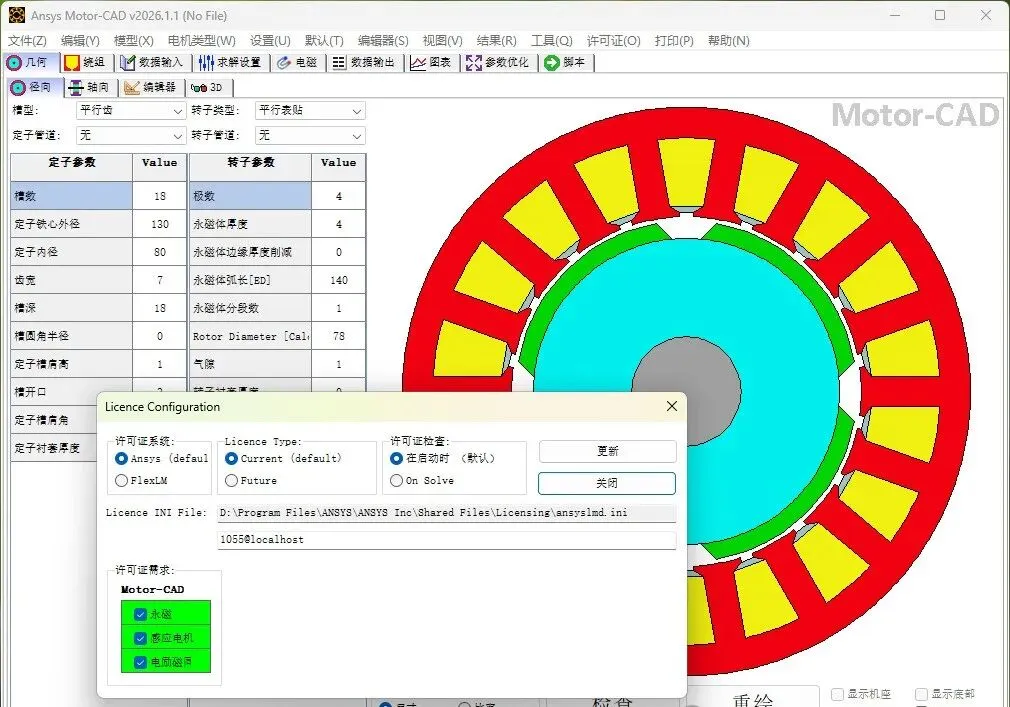
Task: Select the 永磁体弧长[ED] value cell 140
Action: (339, 280)
